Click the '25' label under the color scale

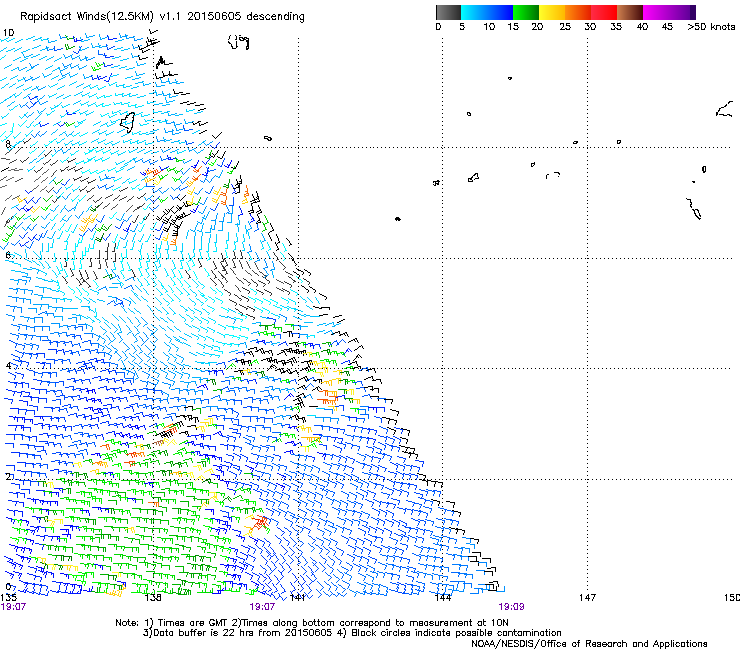click(565, 27)
